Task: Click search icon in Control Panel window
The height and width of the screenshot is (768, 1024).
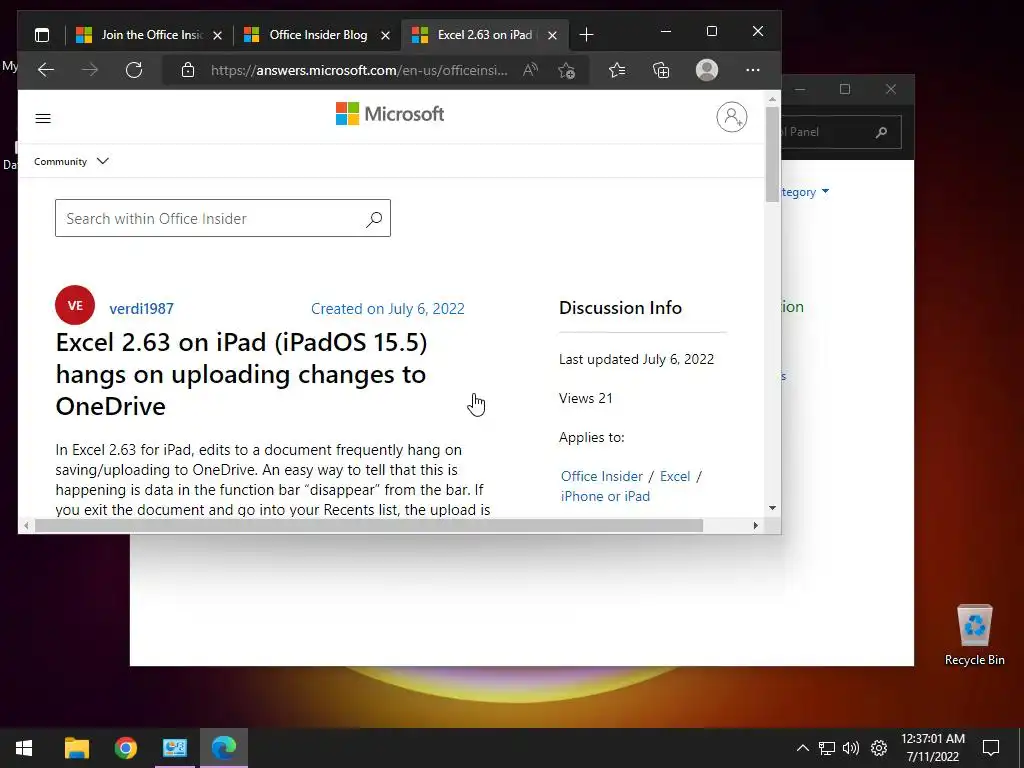Action: pos(881,133)
